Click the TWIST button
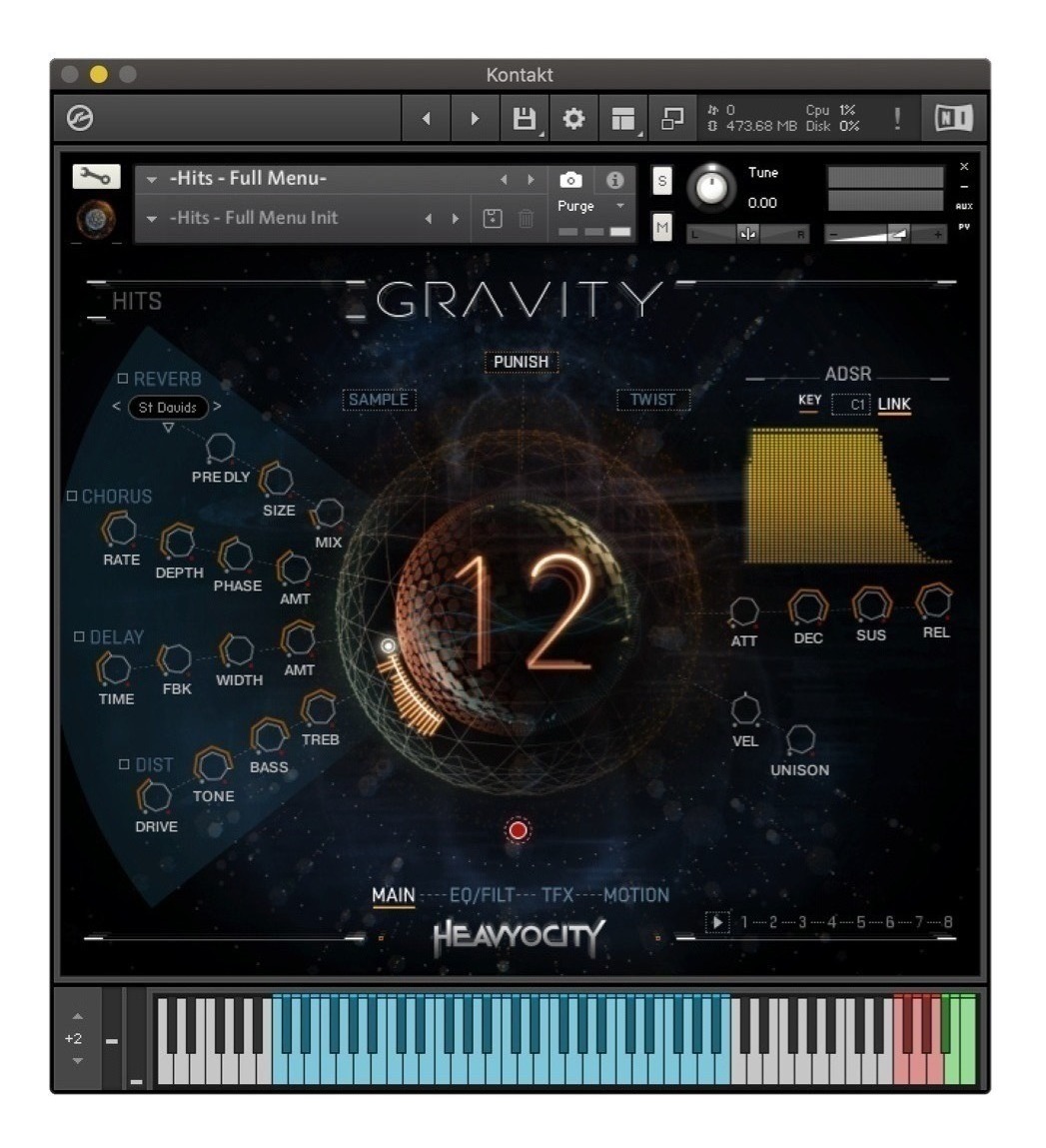The height and width of the screenshot is (1148, 1046). 653,400
